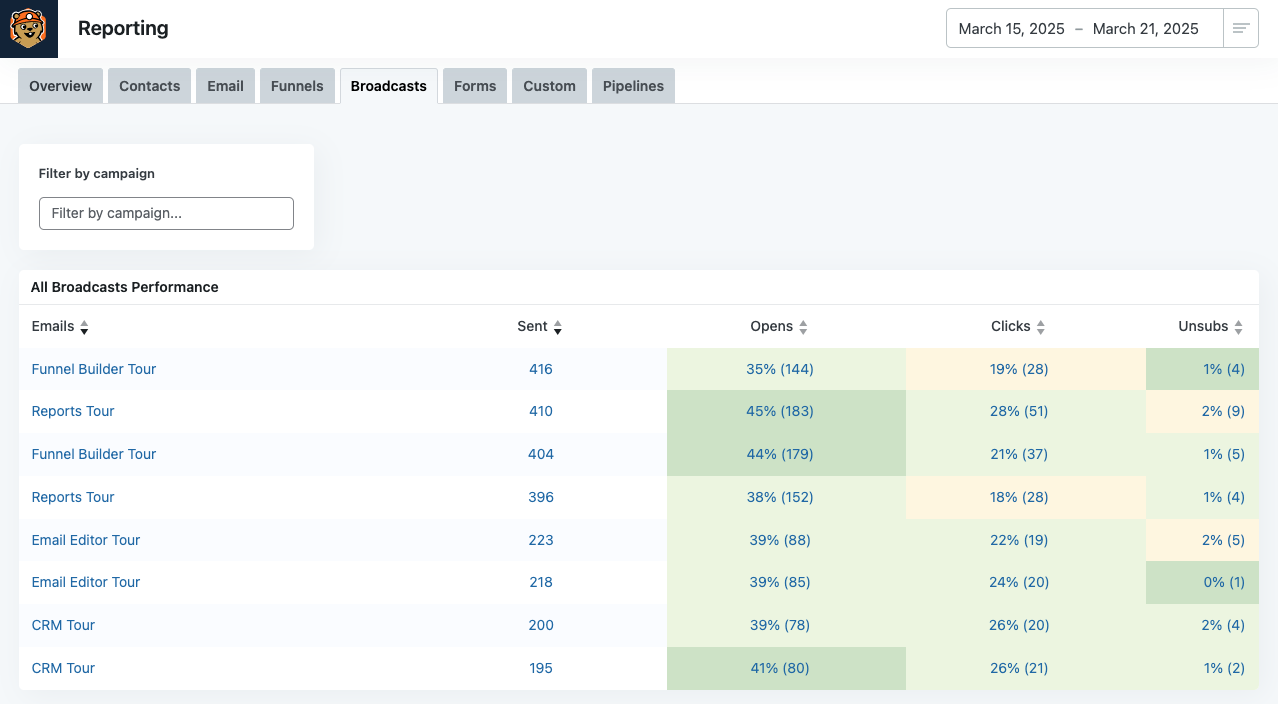Switch to the Custom tab

[x=549, y=86]
